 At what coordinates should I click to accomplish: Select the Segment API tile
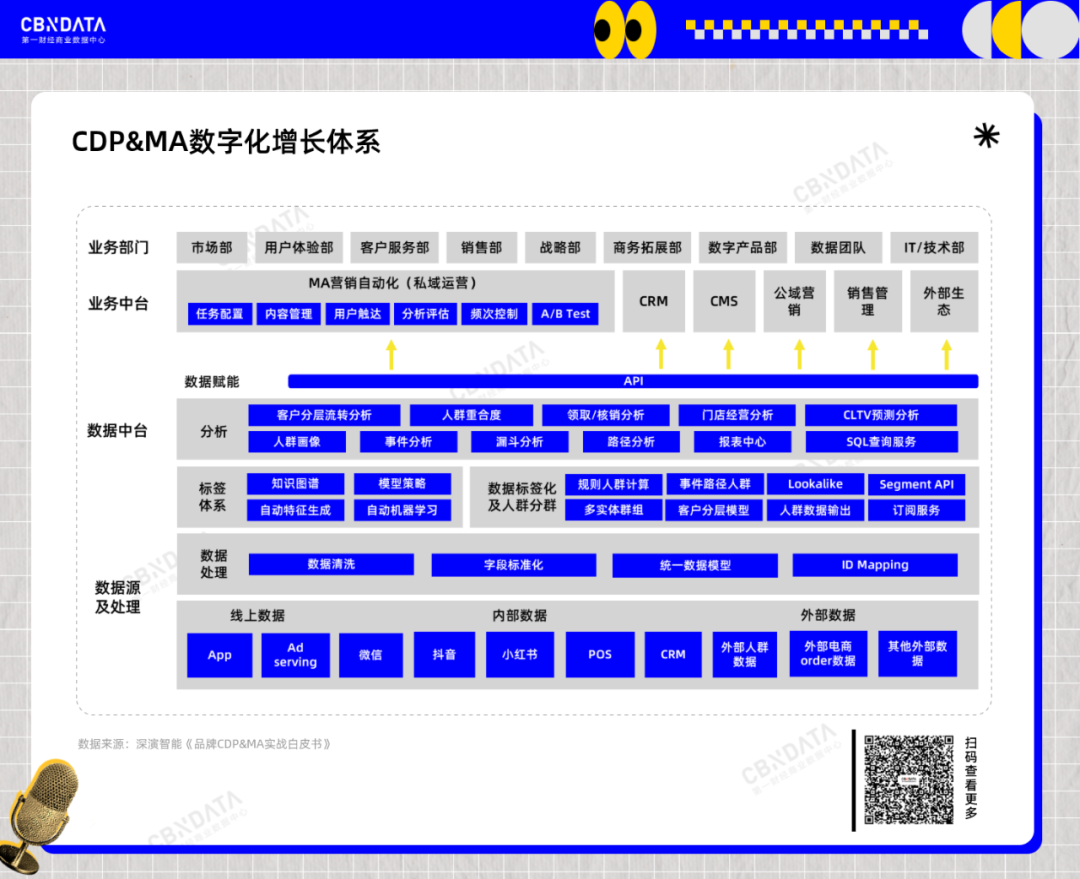pyautogui.click(x=916, y=484)
